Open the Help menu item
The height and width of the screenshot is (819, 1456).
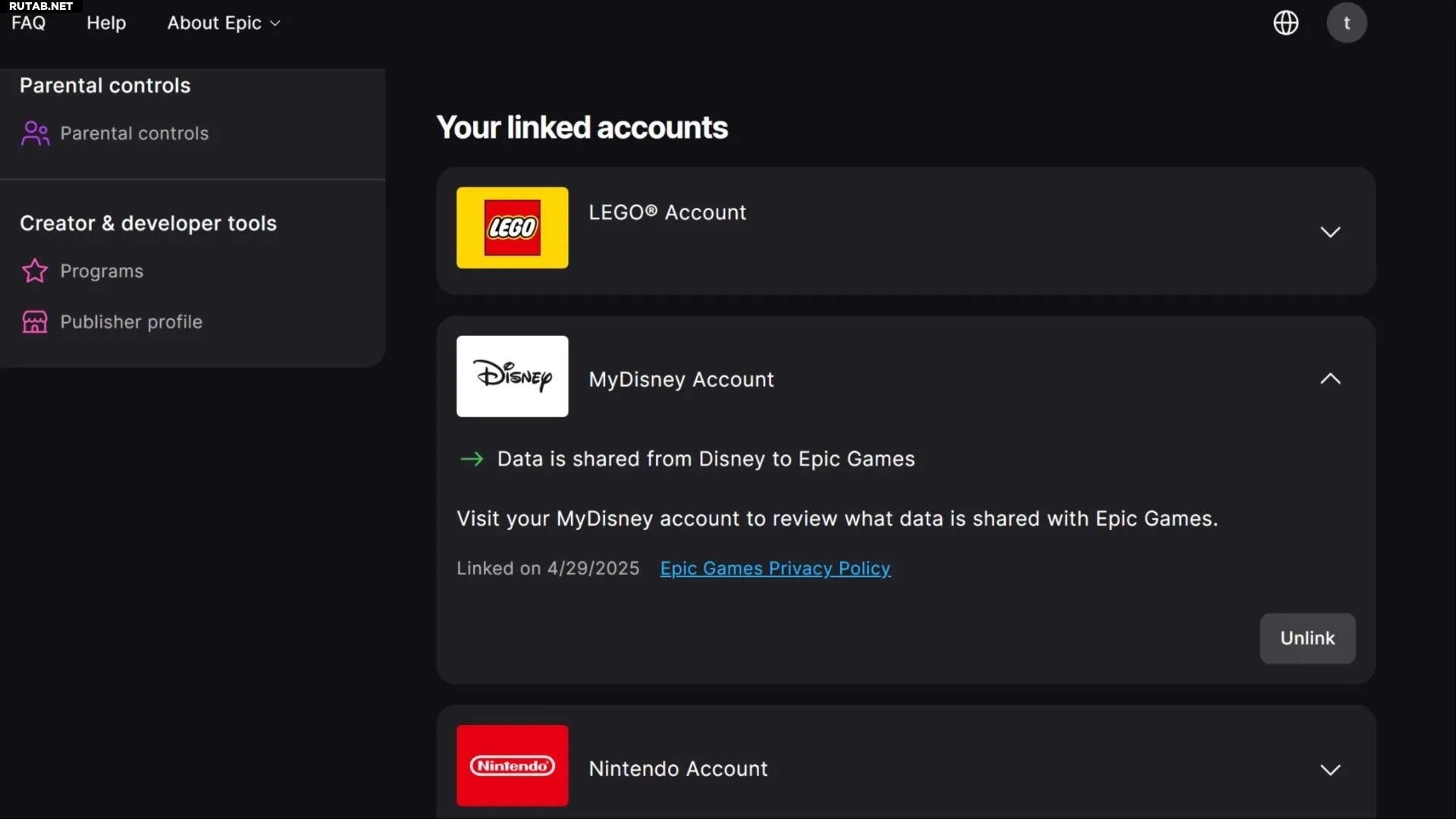click(x=106, y=23)
